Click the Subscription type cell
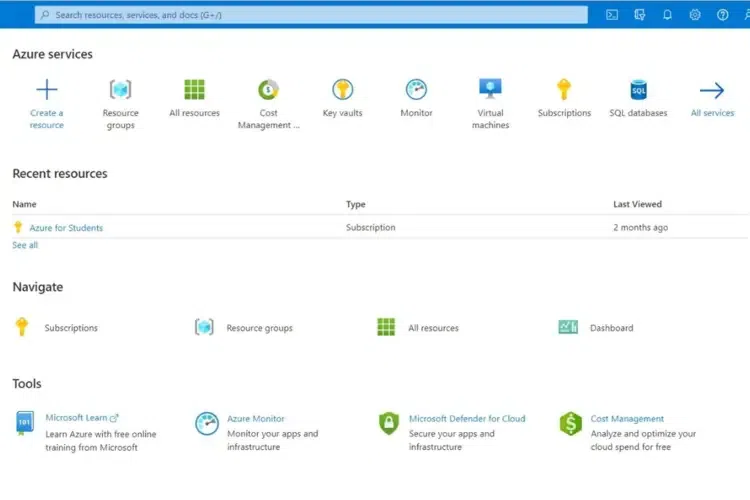The image size is (750, 500). pos(371,227)
